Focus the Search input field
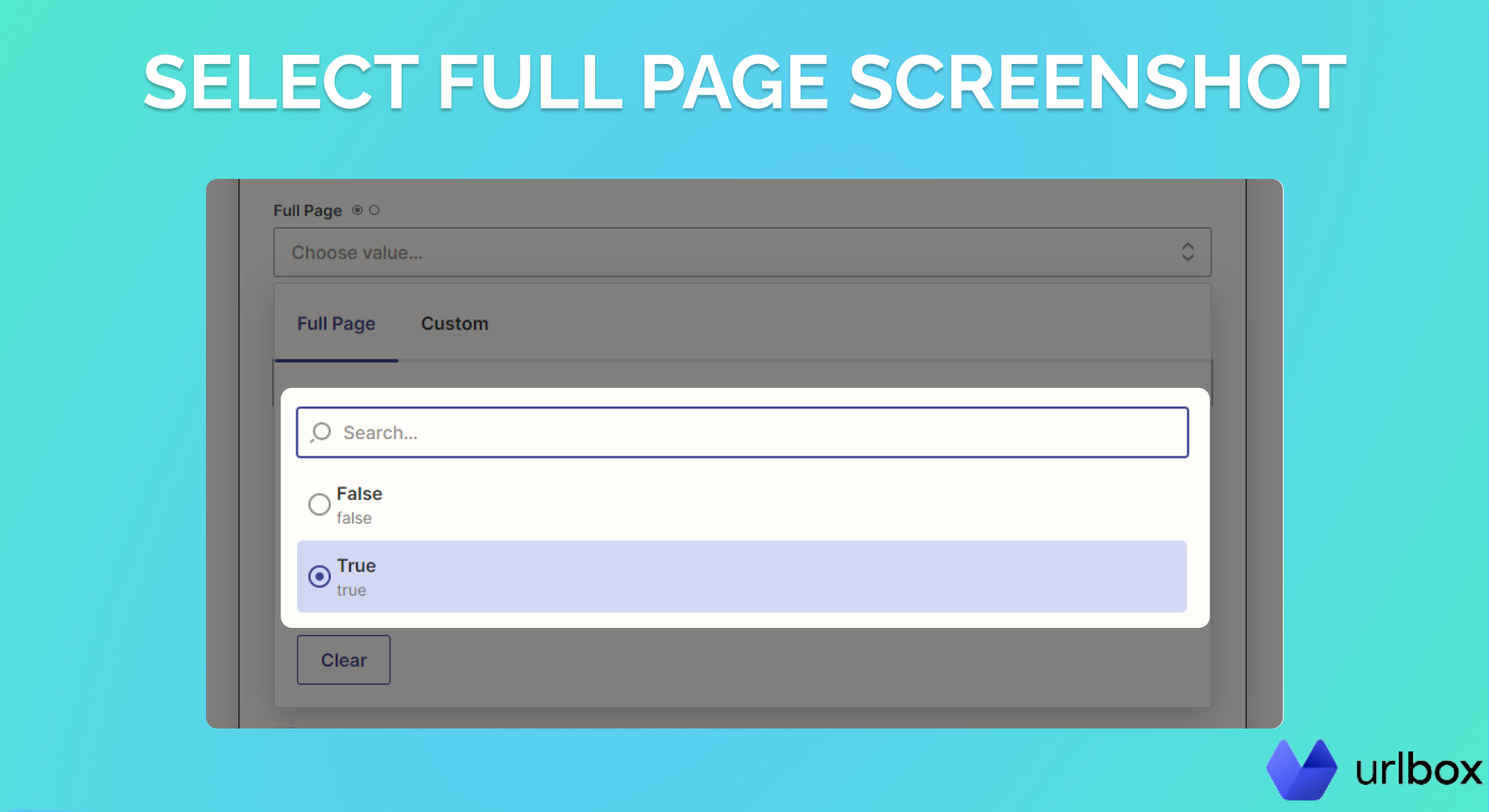1489x812 pixels. [x=752, y=432]
